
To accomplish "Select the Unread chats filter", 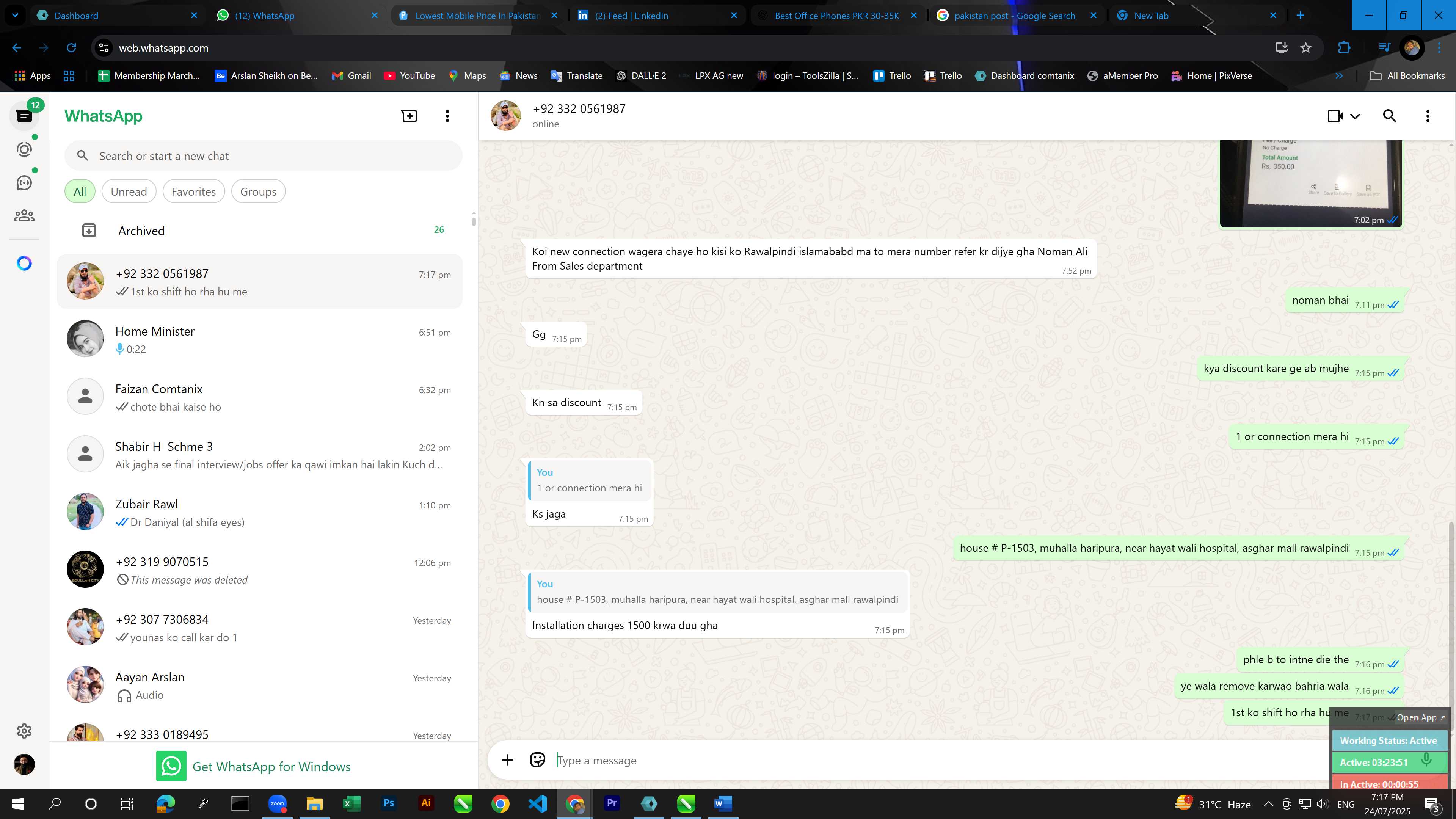I will (x=129, y=191).
